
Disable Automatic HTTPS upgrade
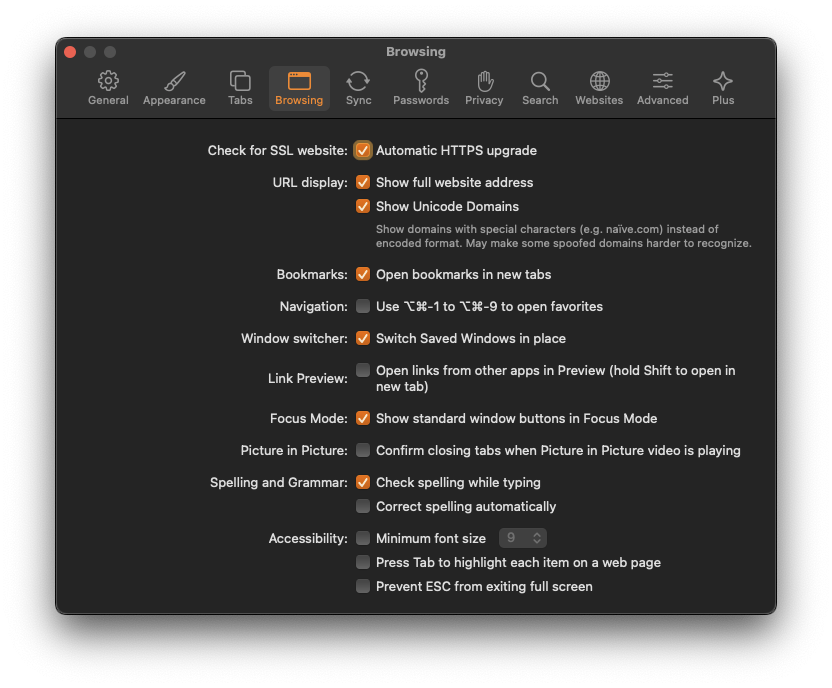pos(363,150)
